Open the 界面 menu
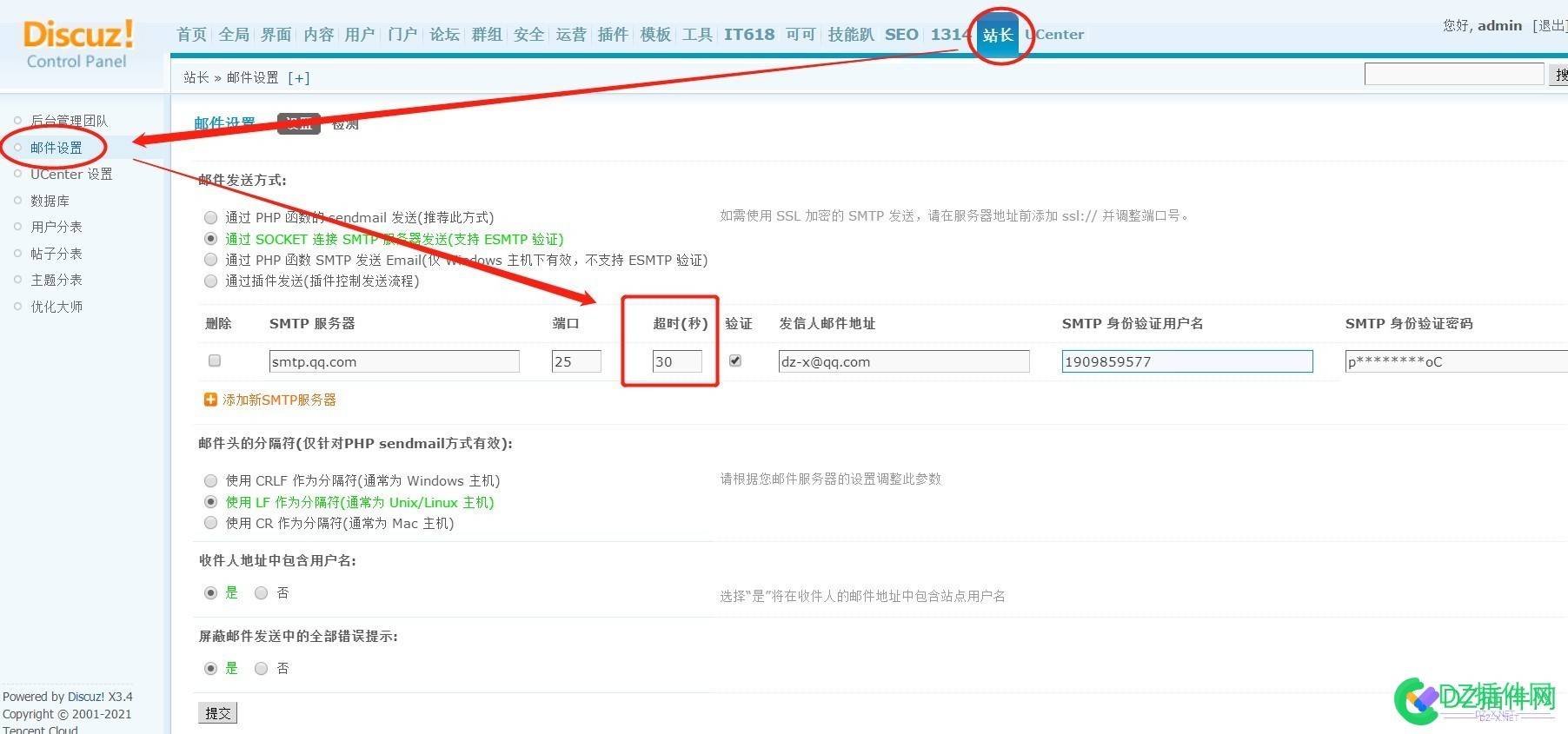This screenshot has height=734, width=1568. (276, 35)
